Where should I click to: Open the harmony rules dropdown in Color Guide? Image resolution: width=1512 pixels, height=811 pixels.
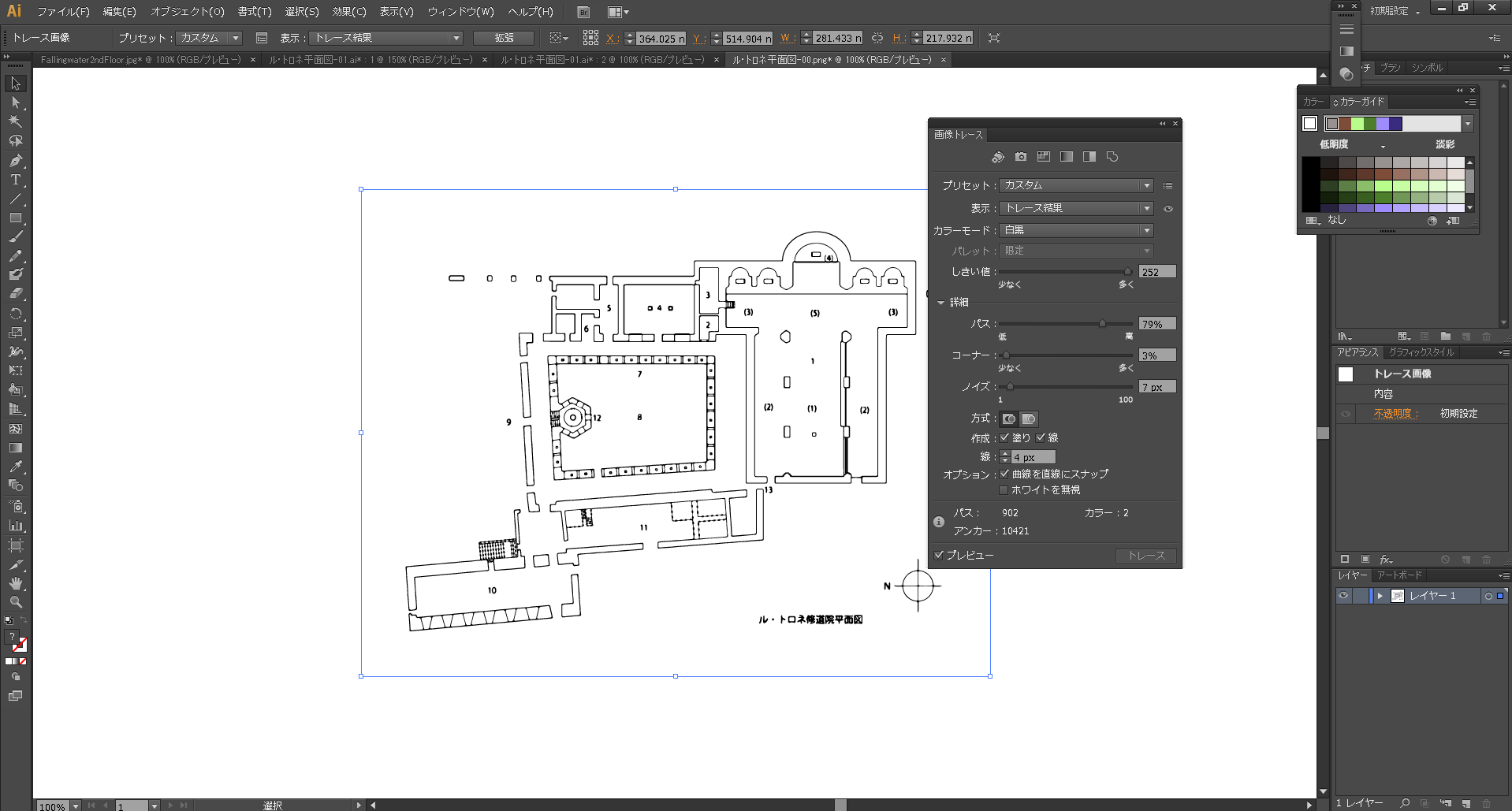[x=1468, y=124]
